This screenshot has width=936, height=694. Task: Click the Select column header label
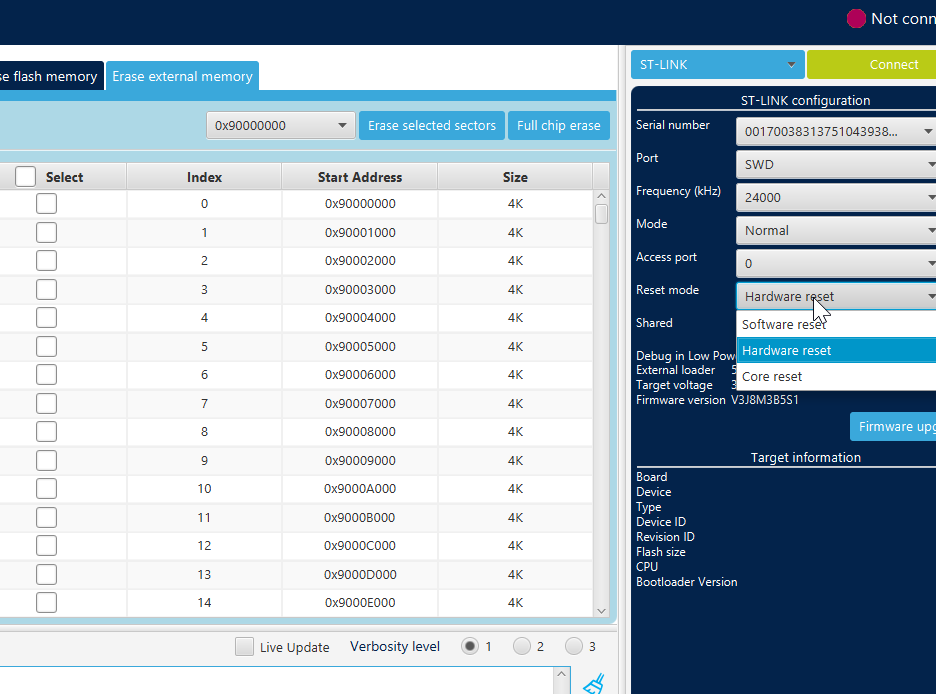pos(64,177)
